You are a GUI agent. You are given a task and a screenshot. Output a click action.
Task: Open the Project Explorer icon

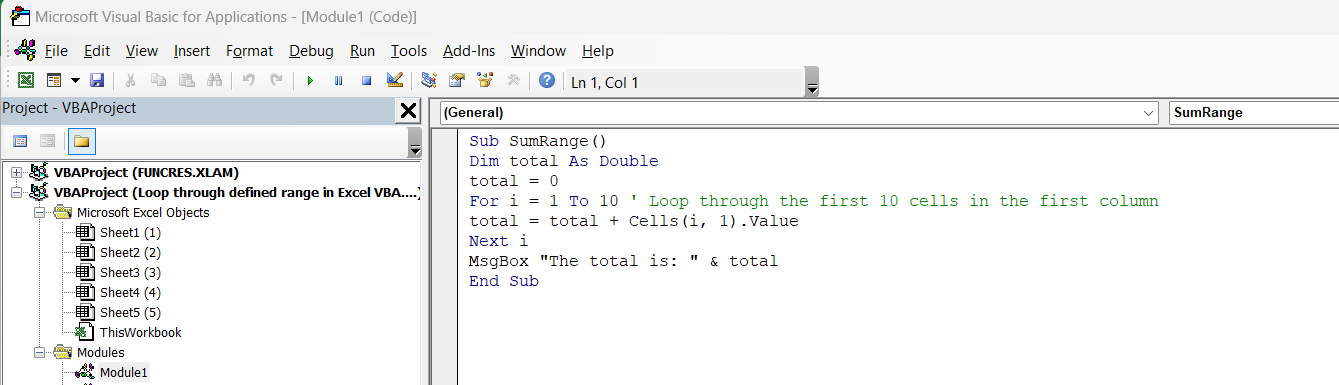point(429,81)
